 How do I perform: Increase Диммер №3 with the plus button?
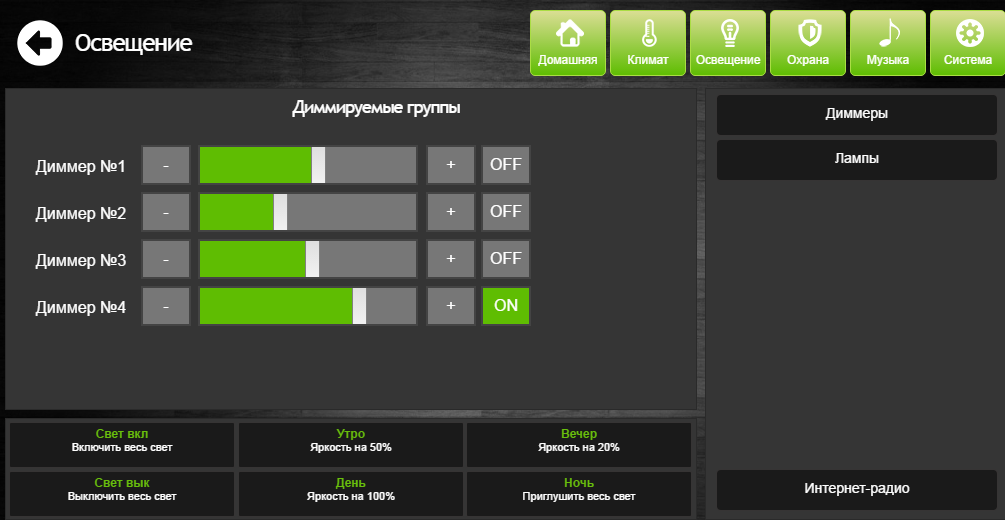451,258
